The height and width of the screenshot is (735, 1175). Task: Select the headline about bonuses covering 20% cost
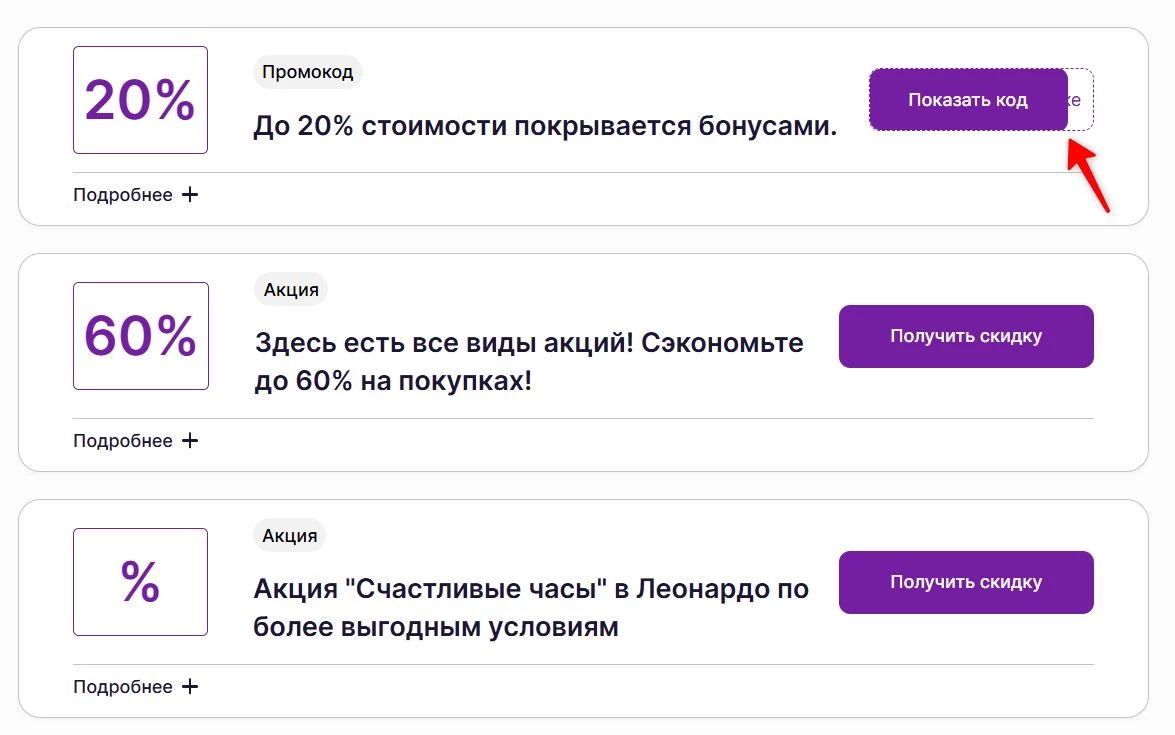pos(546,125)
